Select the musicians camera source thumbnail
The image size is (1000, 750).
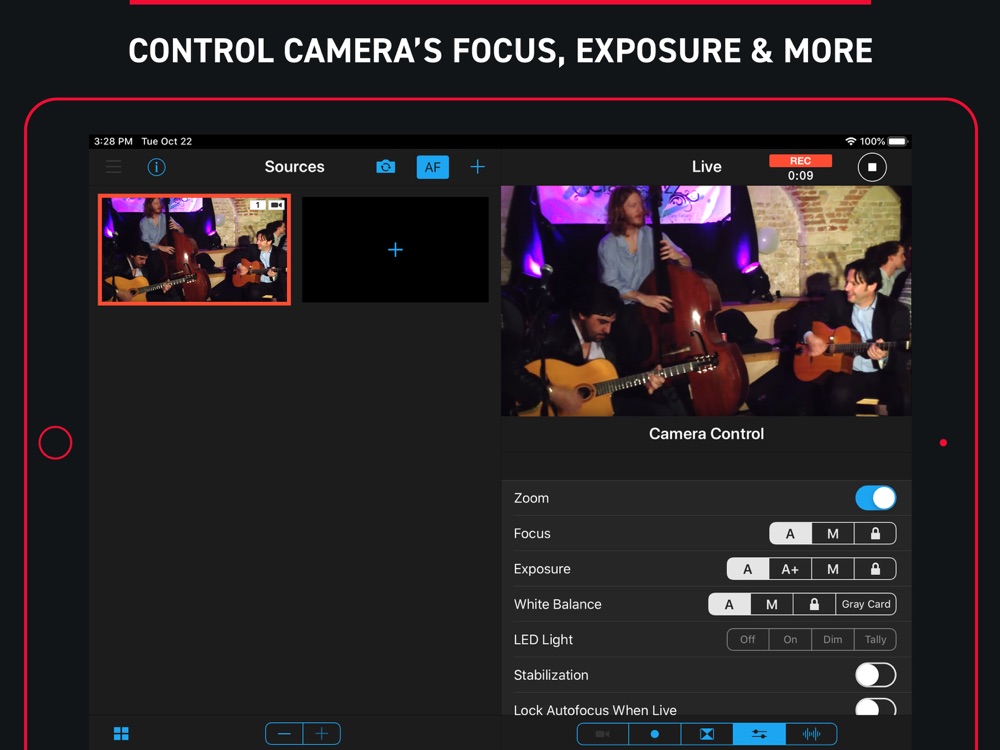pos(195,249)
